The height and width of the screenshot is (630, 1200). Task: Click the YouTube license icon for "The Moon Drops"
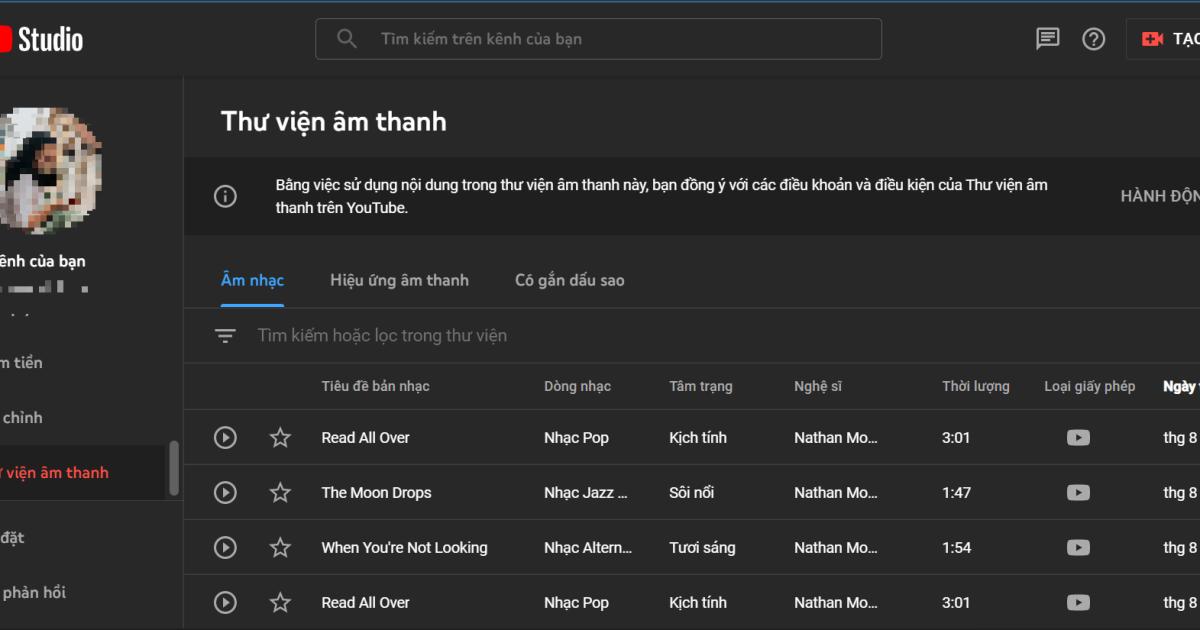[1078, 492]
